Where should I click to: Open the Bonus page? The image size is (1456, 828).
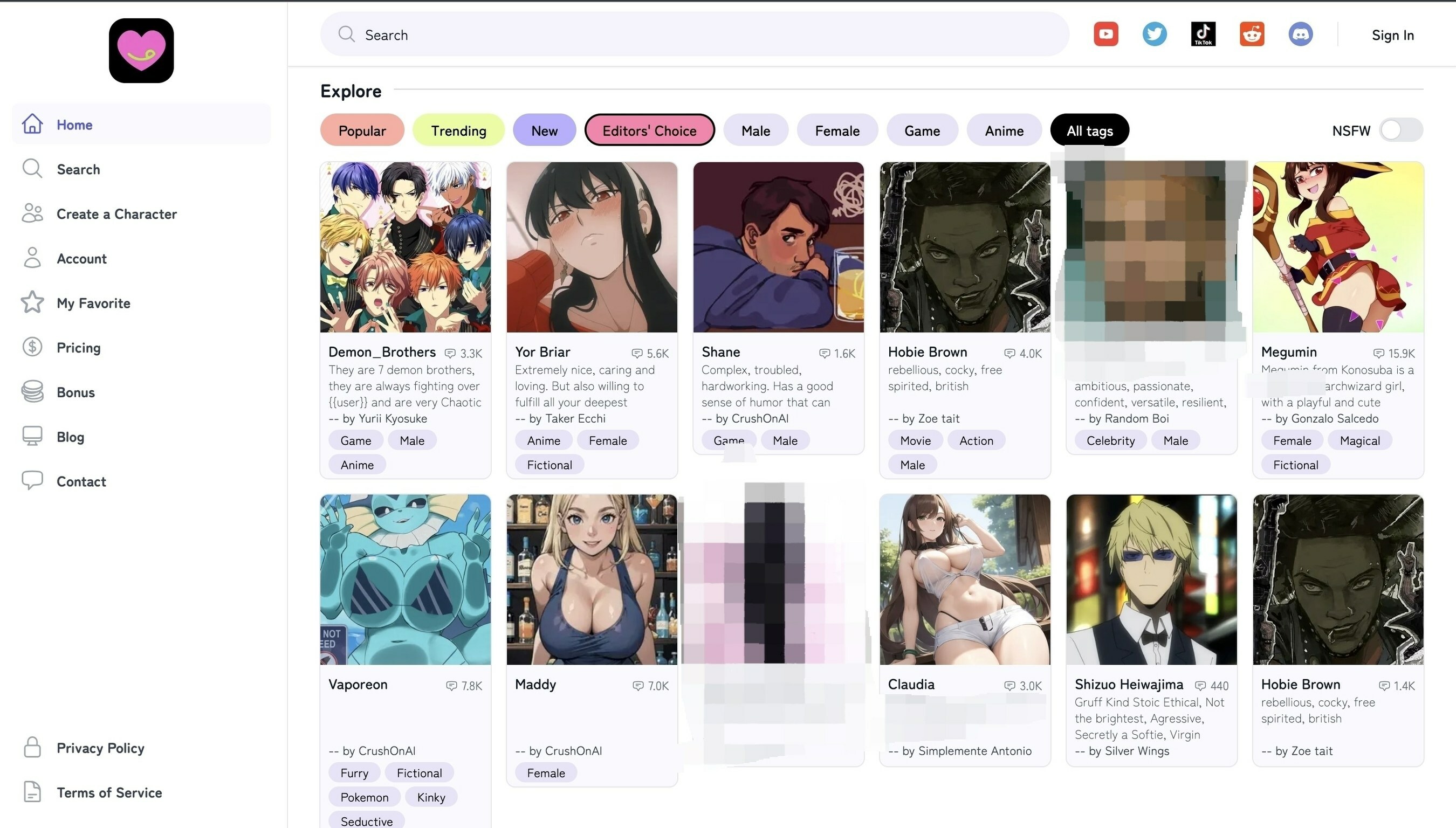75,392
